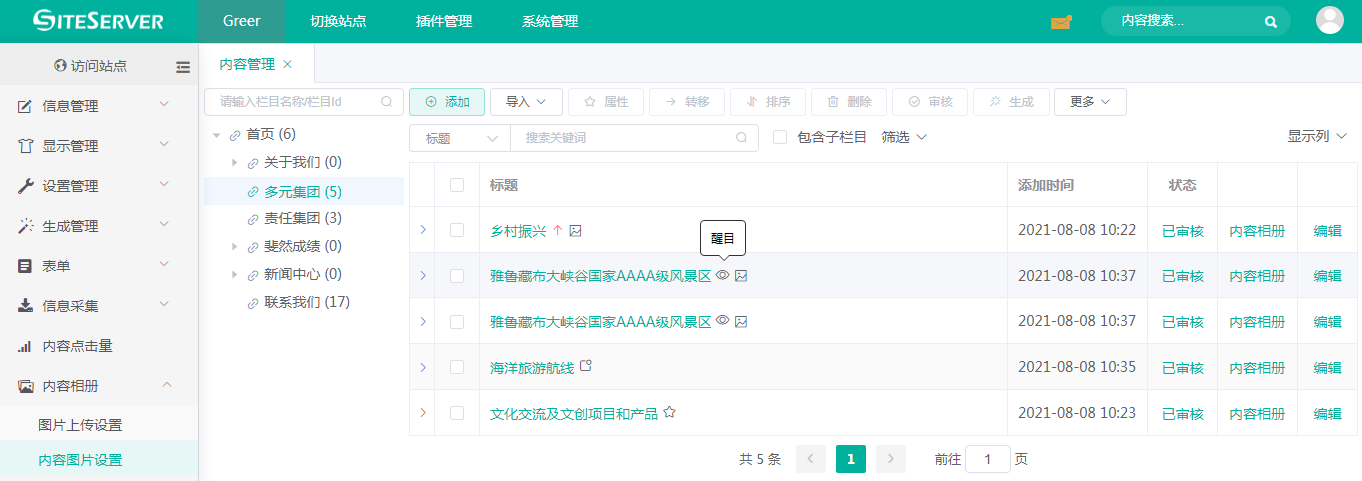Collapse sidebar using the hamburger icon
1362x481 pixels.
coord(183,67)
